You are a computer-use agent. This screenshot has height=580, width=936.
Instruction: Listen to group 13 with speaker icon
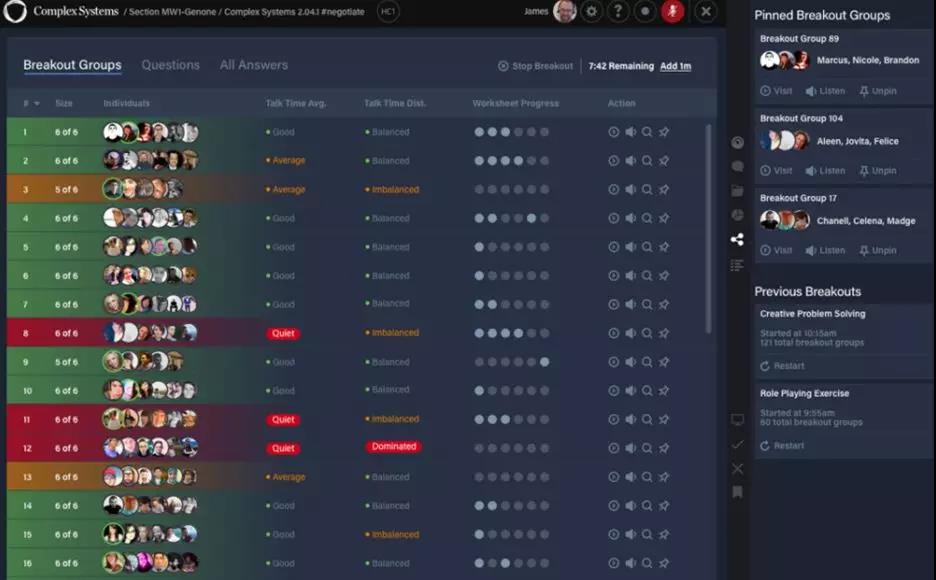[x=630, y=477]
